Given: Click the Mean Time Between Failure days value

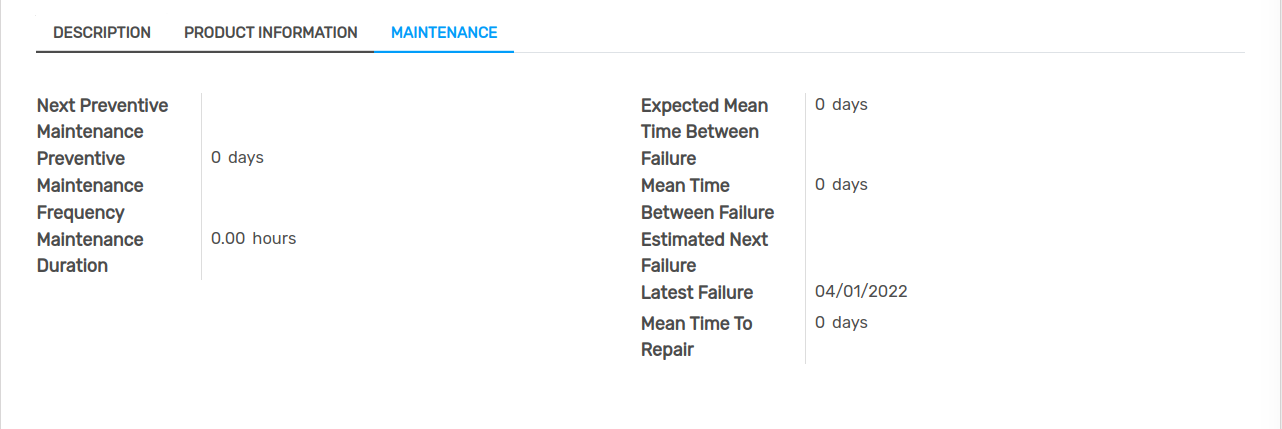Looking at the screenshot, I should click(841, 184).
